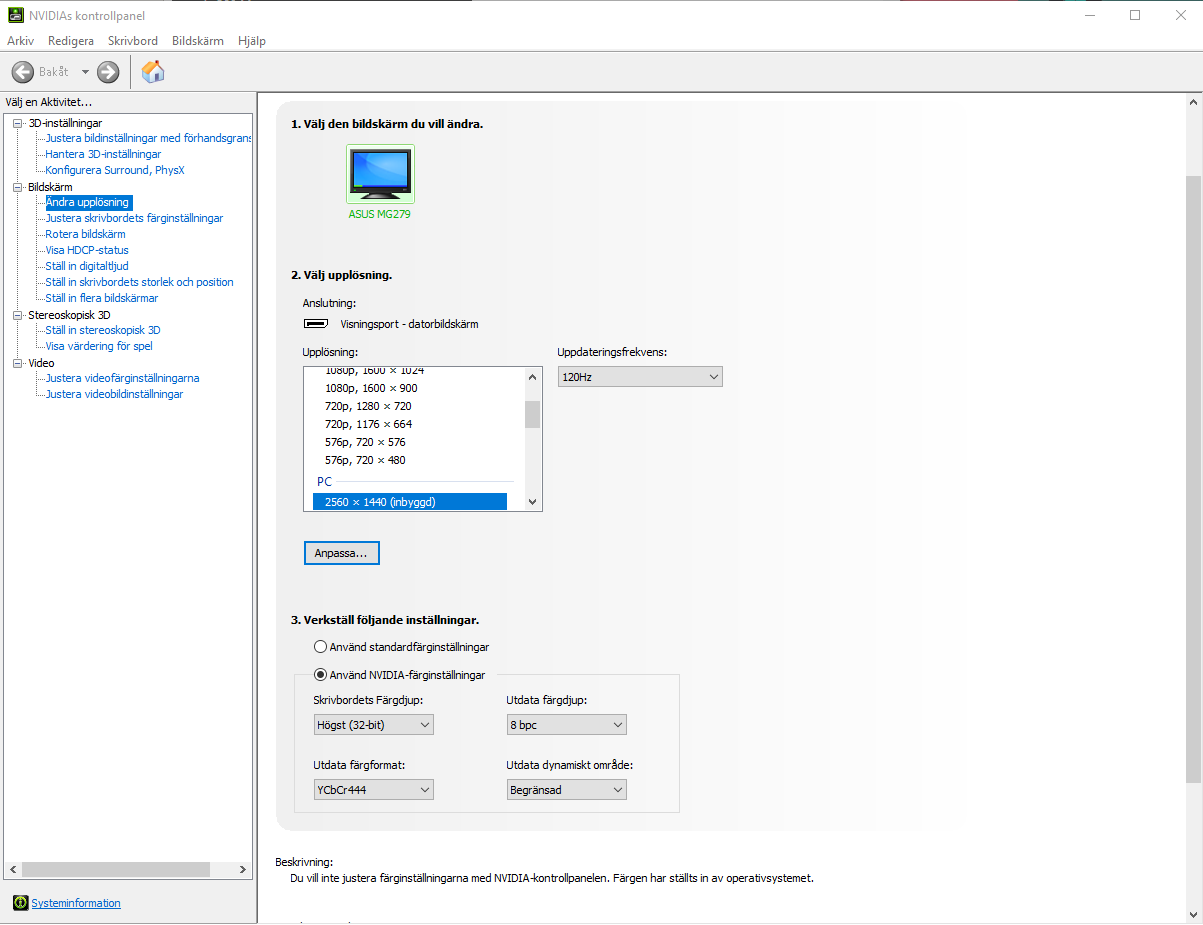Open Ställ in stereoskopisk 3D
1203x925 pixels.
[103, 330]
